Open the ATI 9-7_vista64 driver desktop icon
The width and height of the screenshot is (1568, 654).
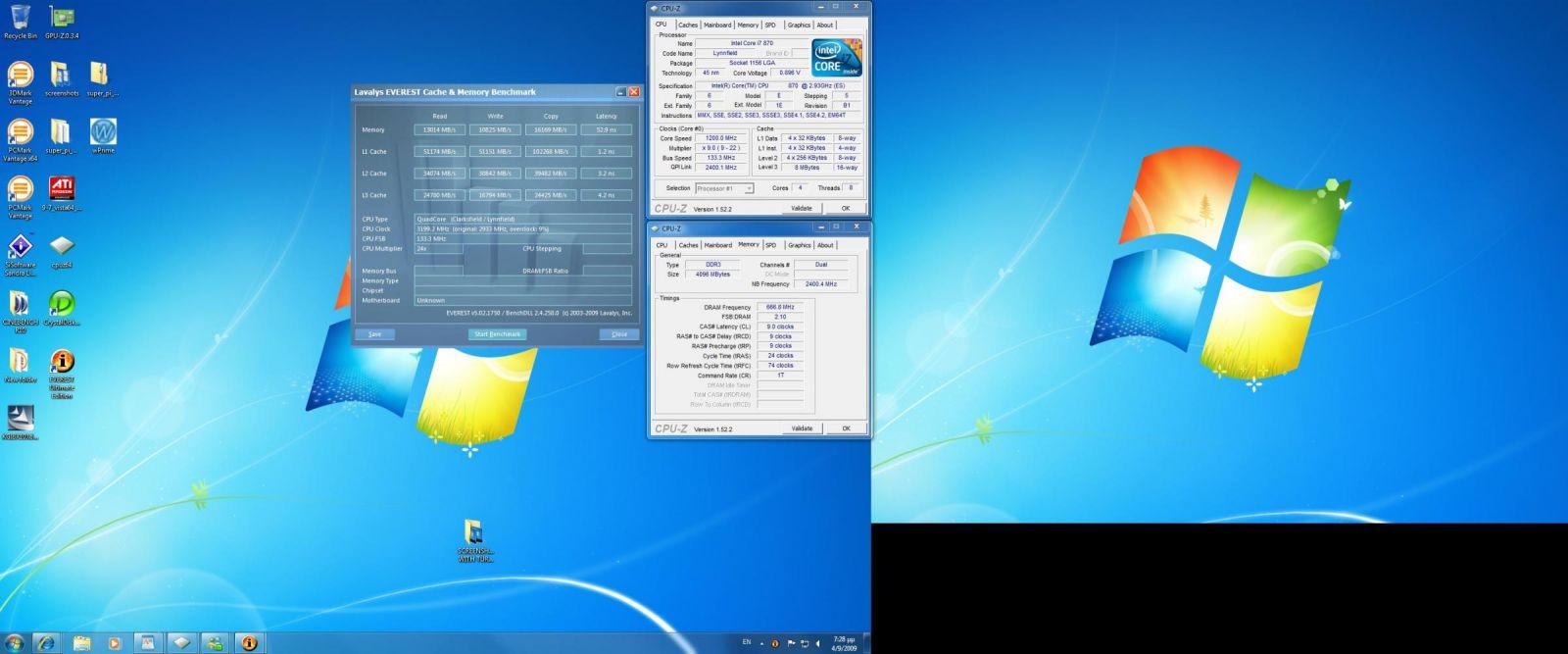(62, 194)
